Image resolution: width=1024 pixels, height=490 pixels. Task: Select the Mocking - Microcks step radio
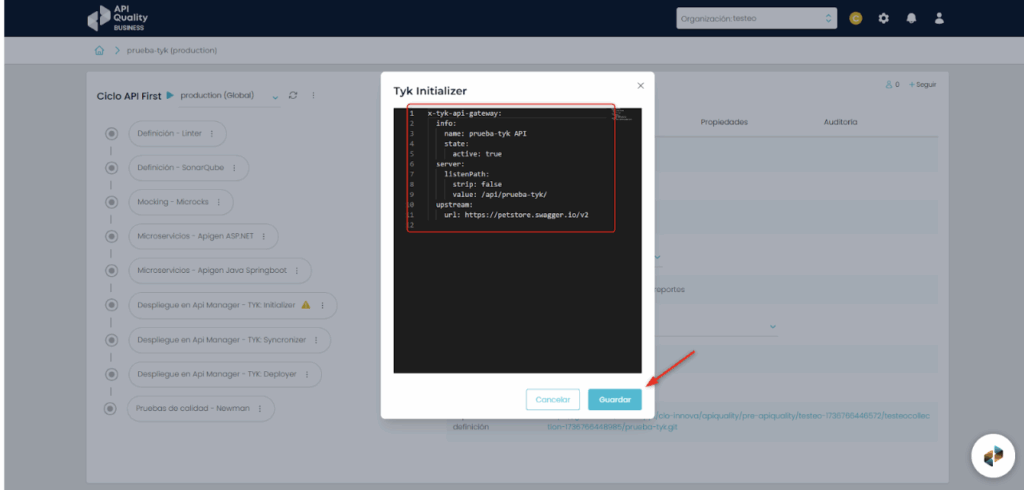[112, 202]
